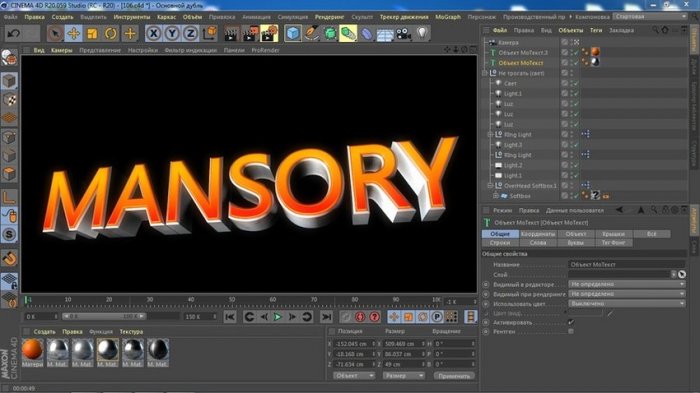Click the Make Editable icon
The image size is (700, 393).
pos(9,58)
